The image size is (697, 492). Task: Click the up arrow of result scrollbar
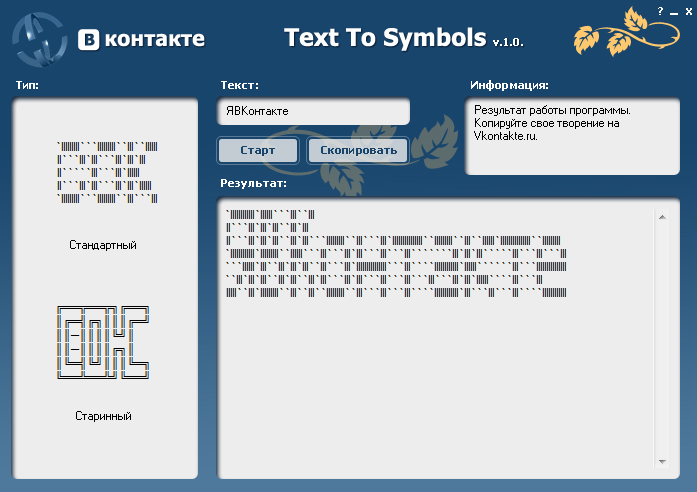662,217
